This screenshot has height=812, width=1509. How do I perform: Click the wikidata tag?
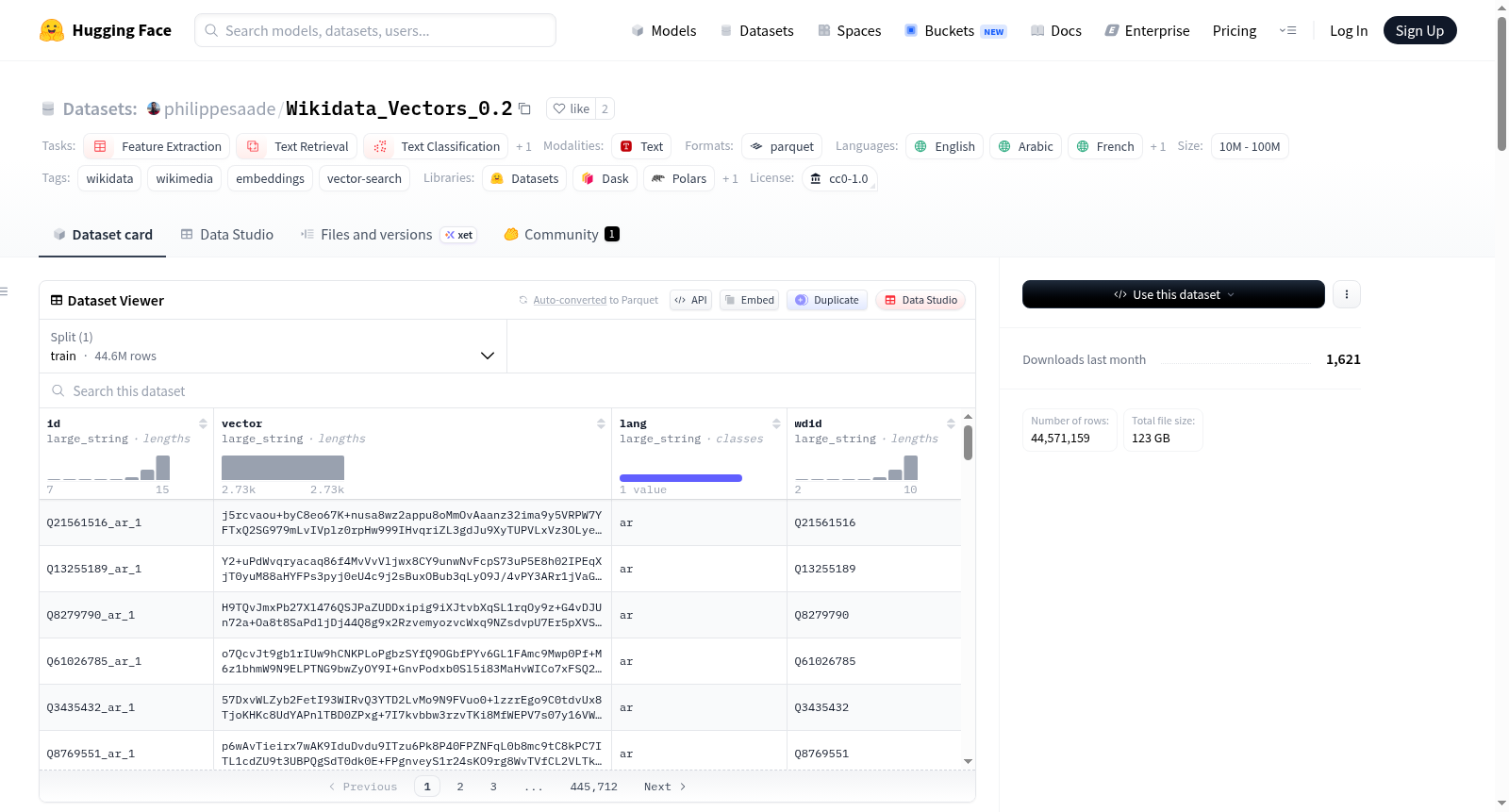coord(110,178)
